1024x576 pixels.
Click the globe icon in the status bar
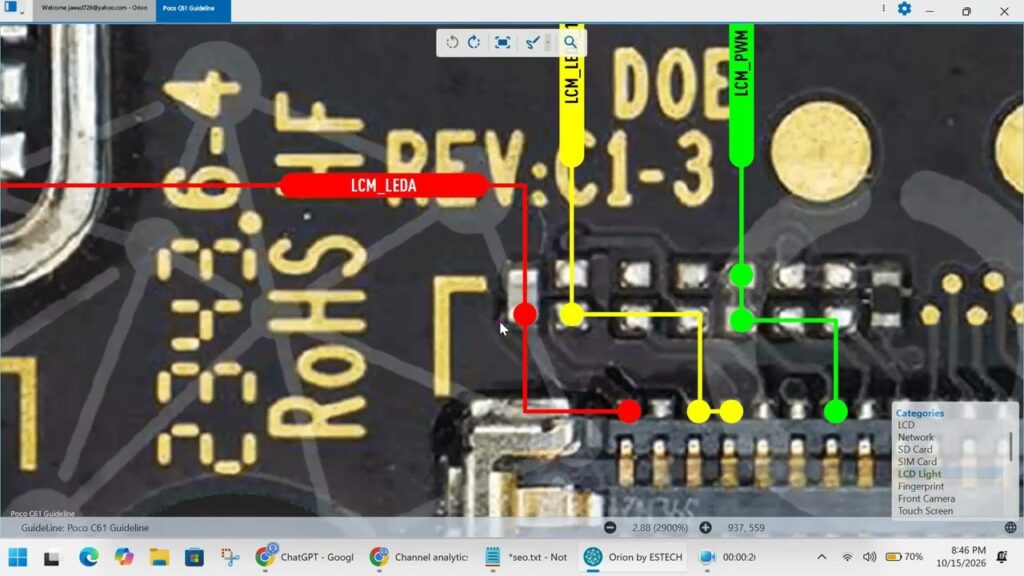point(1010,528)
